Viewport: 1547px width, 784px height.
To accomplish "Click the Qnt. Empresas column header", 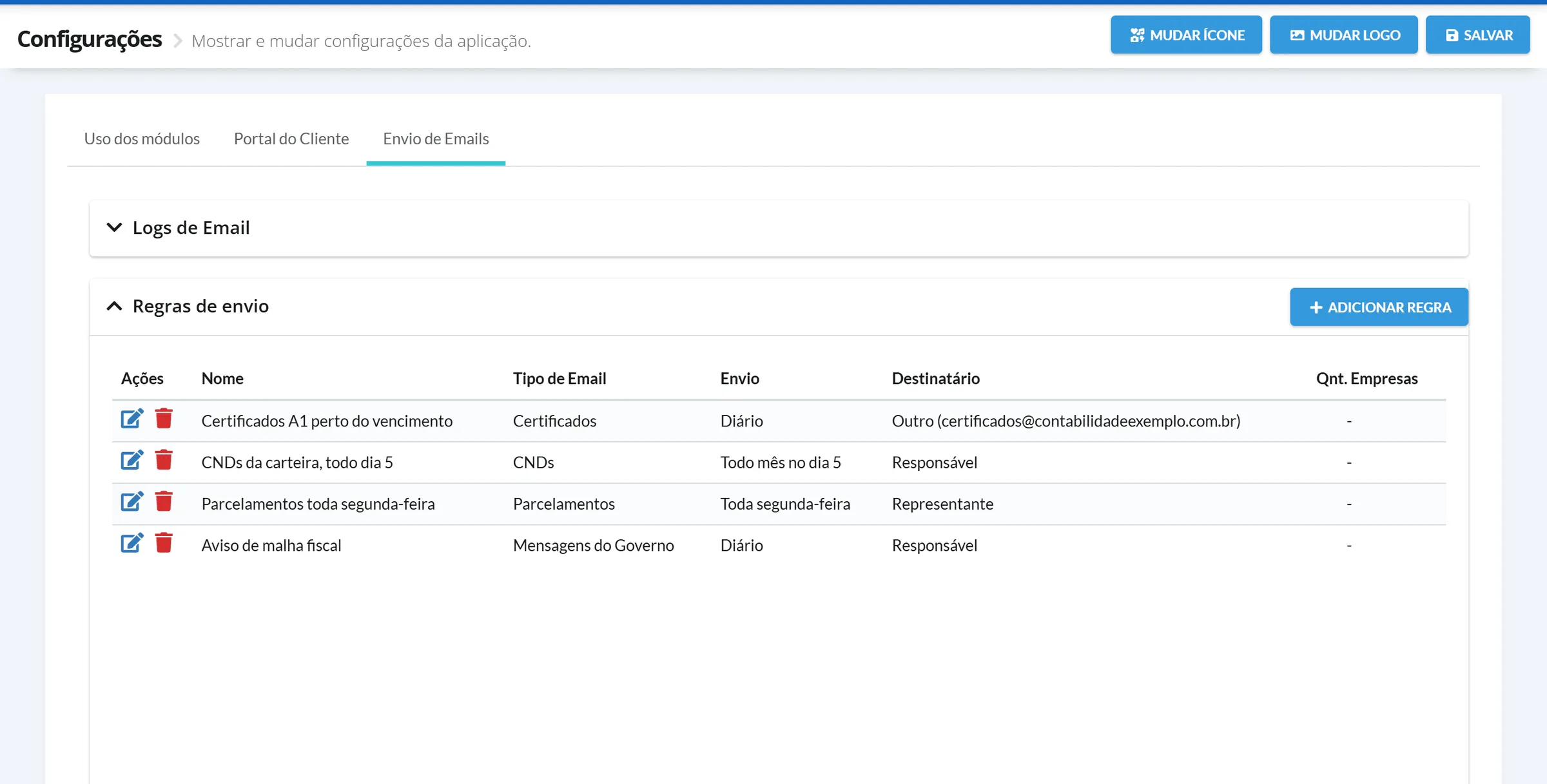I will tap(1367, 379).
